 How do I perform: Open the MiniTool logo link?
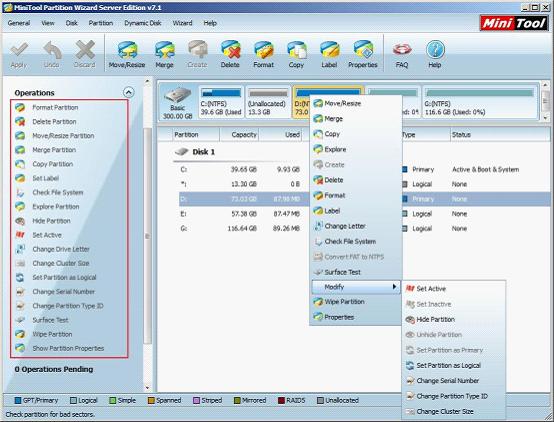point(514,23)
